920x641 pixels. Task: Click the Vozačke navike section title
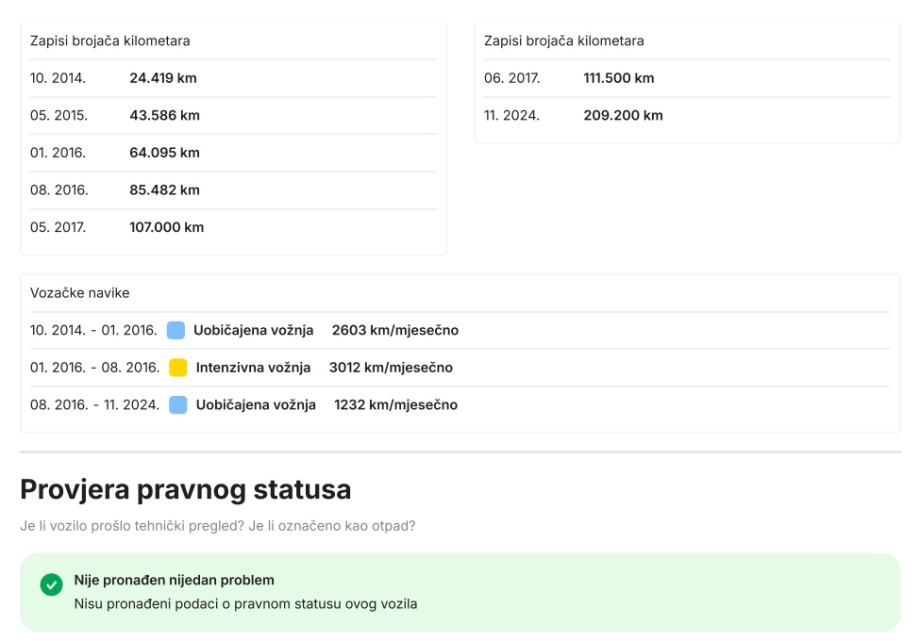[80, 293]
